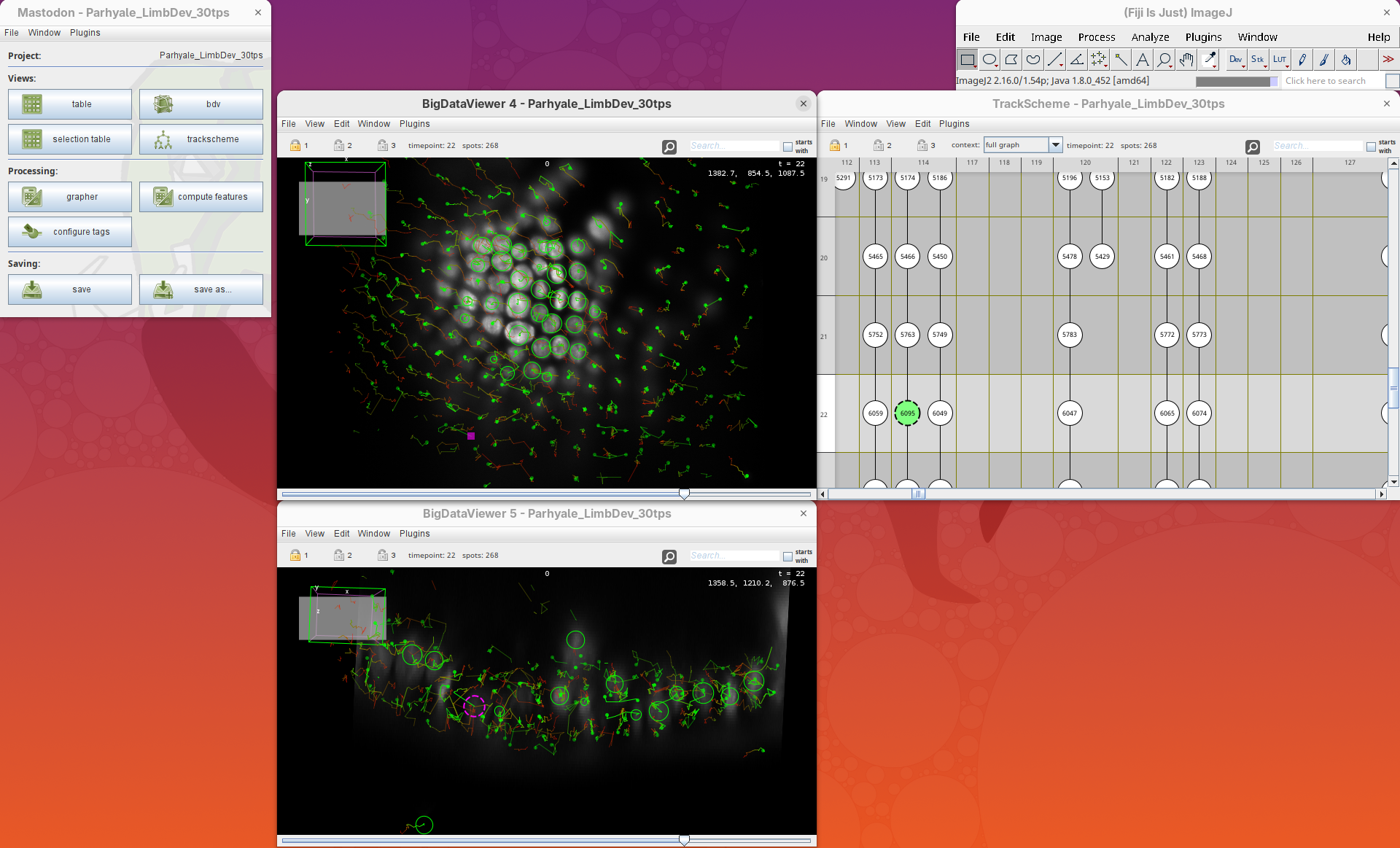Screen dimensions: 1400x848
Task: Open the context 'full graph' dropdown
Action: coord(1055,145)
